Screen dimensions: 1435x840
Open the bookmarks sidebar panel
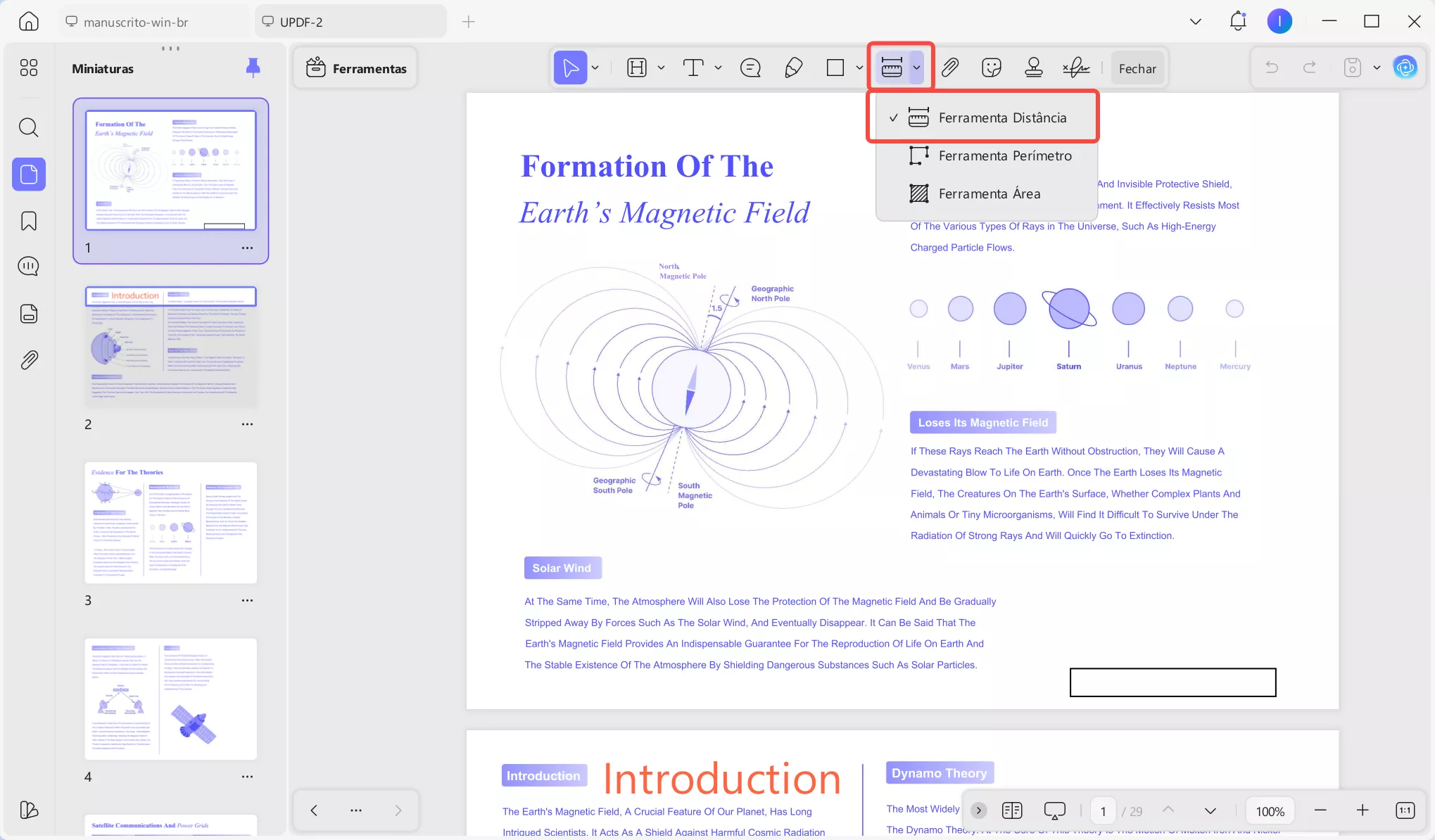tap(29, 221)
